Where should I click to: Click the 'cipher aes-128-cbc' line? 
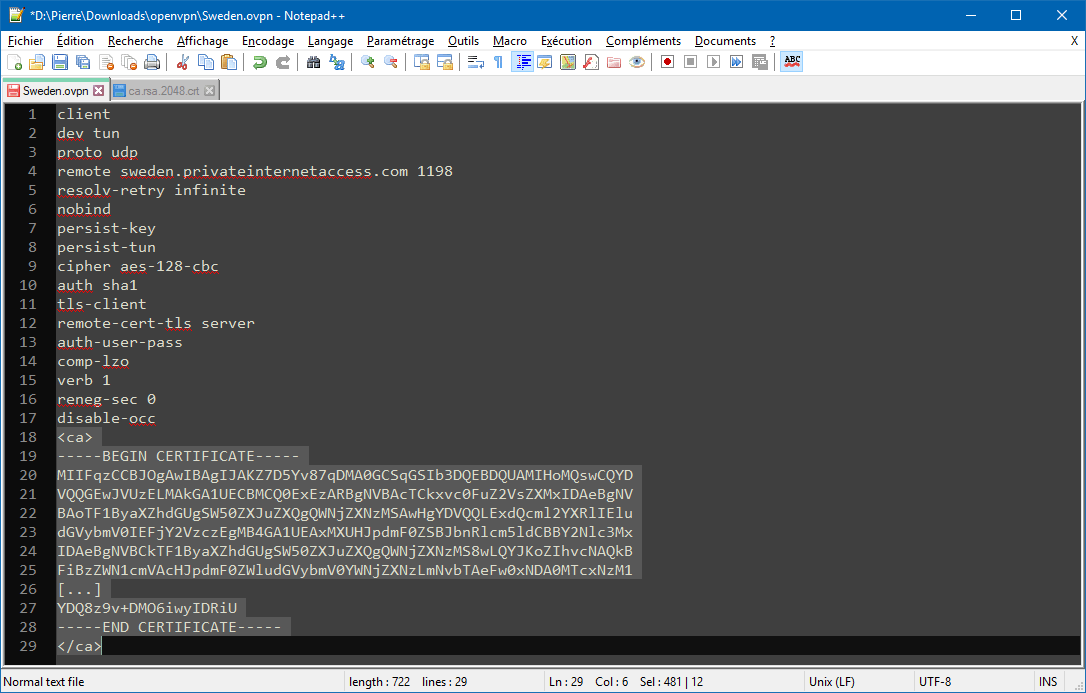click(138, 266)
